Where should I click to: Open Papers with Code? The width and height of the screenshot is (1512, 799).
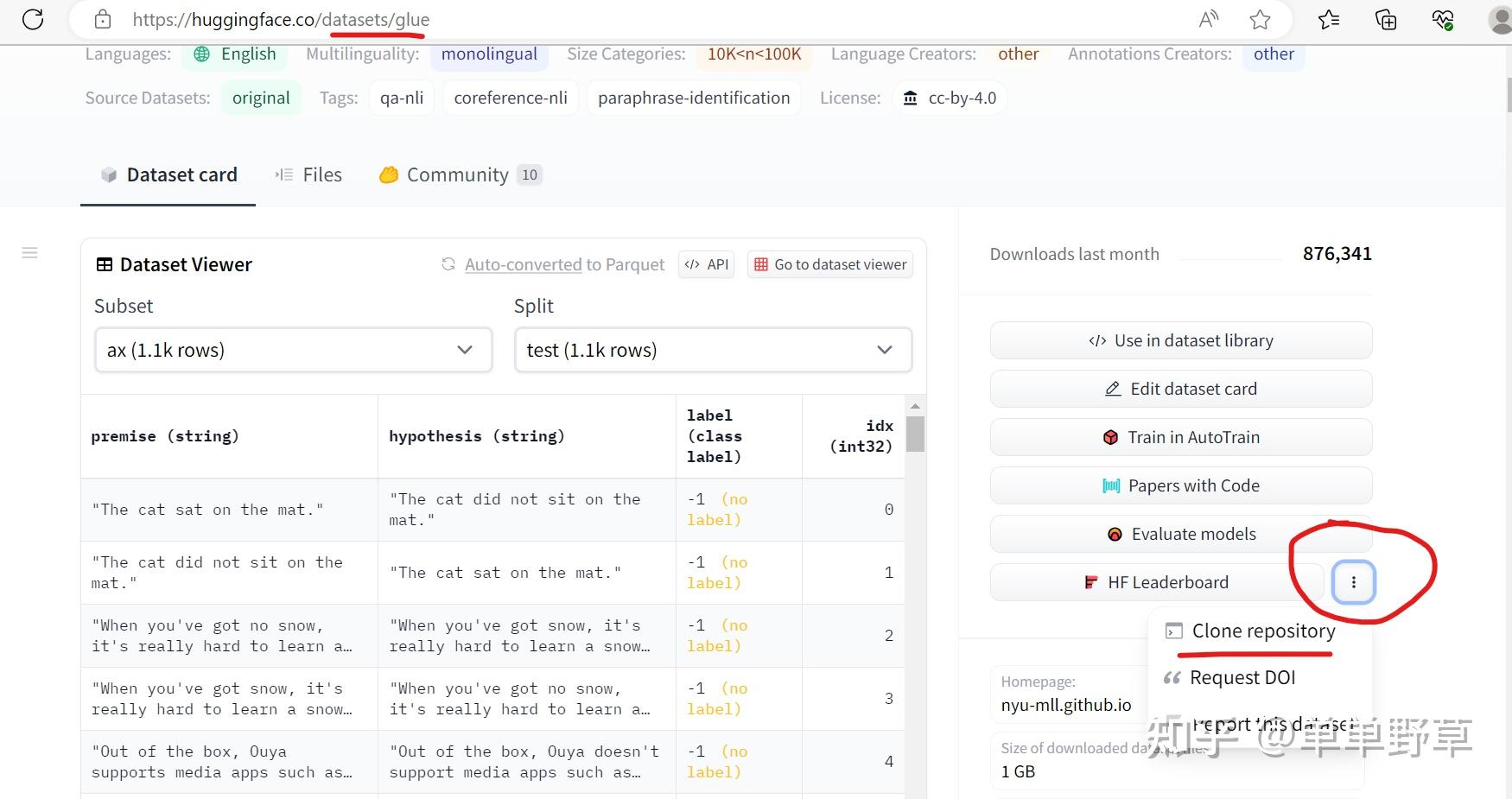pos(1181,485)
